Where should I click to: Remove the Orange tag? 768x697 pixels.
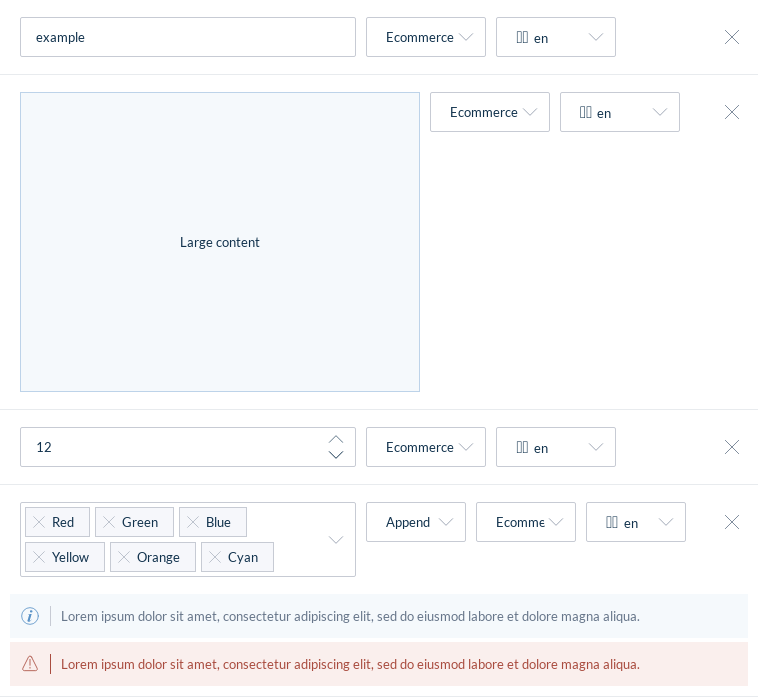(x=124, y=557)
